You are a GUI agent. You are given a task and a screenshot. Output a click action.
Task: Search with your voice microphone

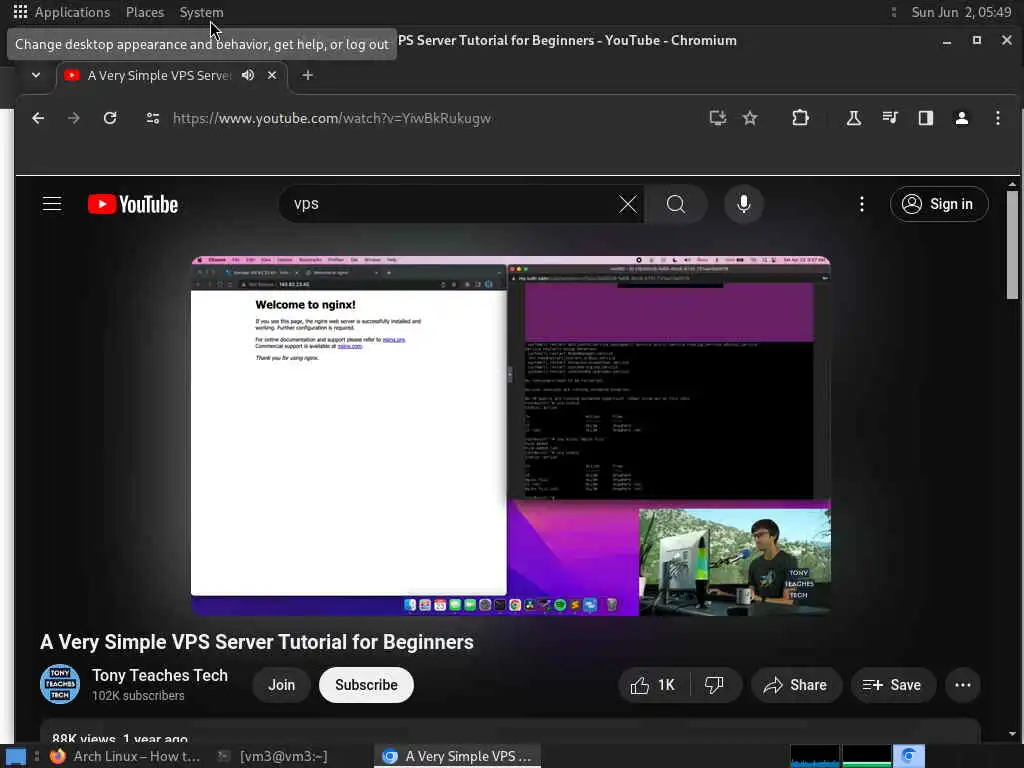tap(743, 204)
